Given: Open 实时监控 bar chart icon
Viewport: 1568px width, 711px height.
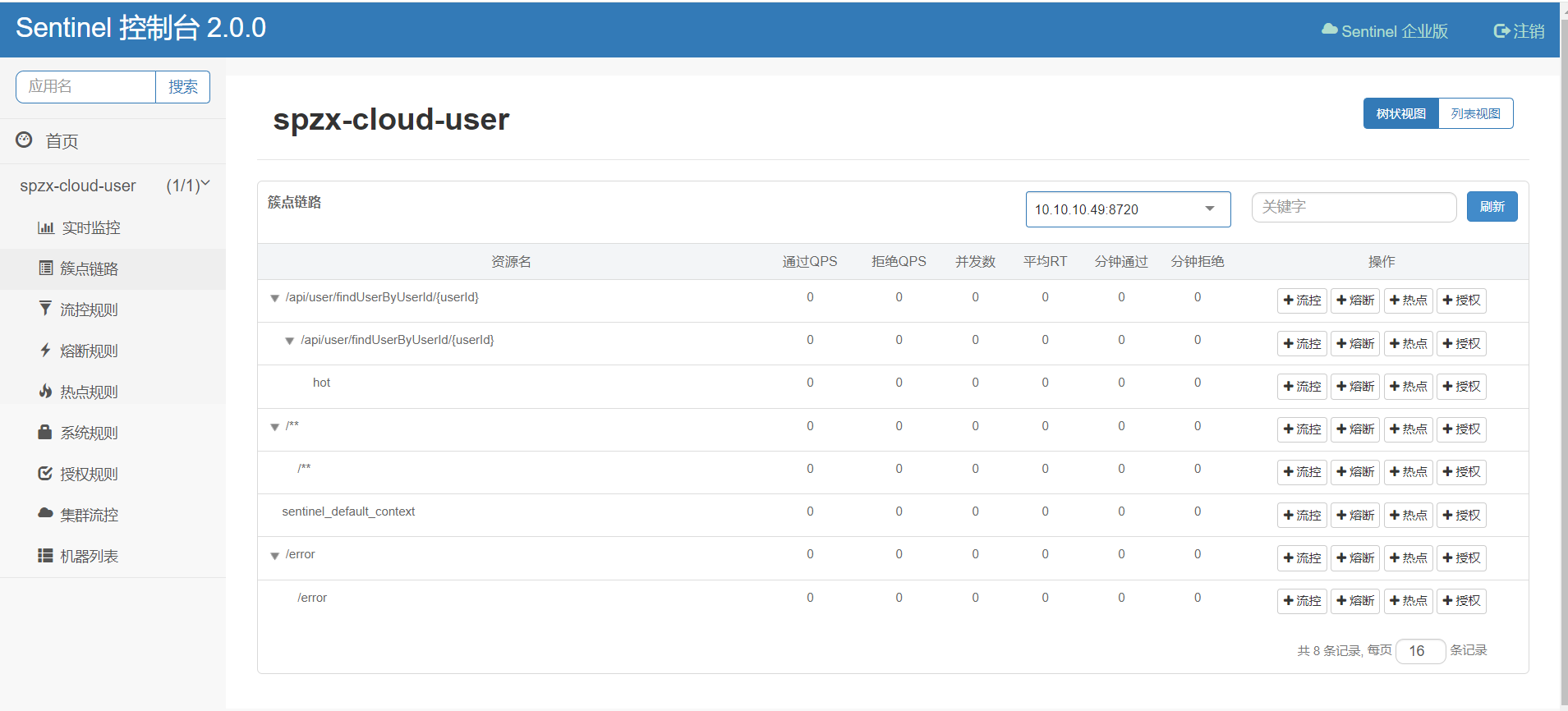Looking at the screenshot, I should coord(46,227).
